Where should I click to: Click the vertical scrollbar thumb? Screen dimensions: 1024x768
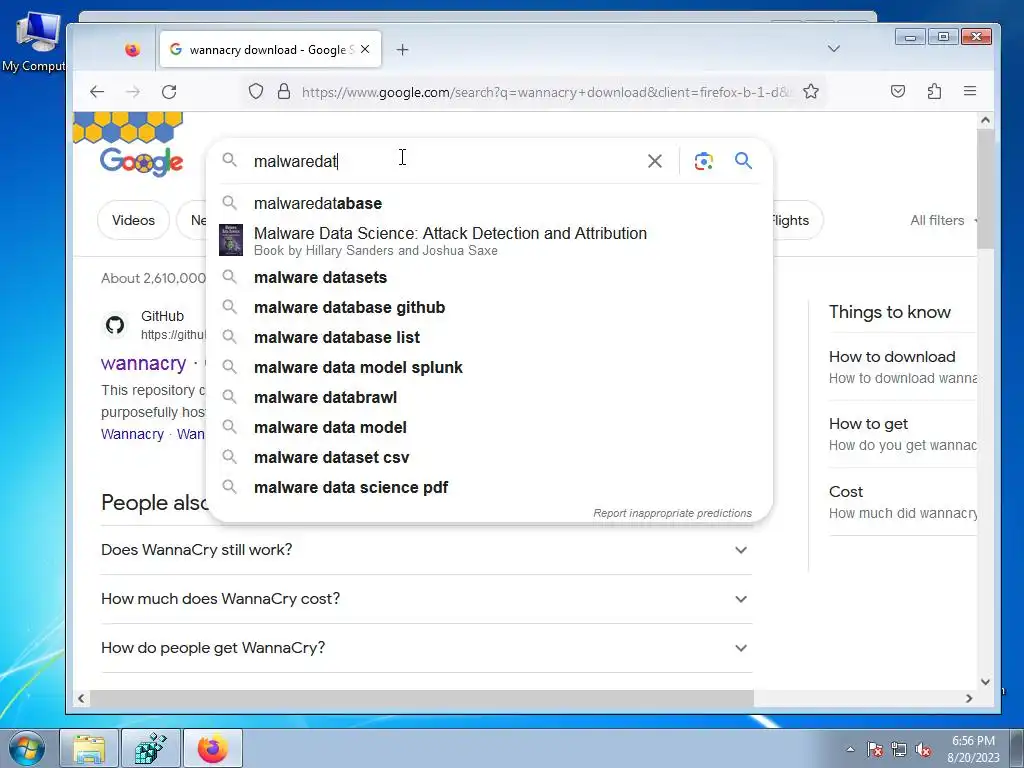pos(985,188)
